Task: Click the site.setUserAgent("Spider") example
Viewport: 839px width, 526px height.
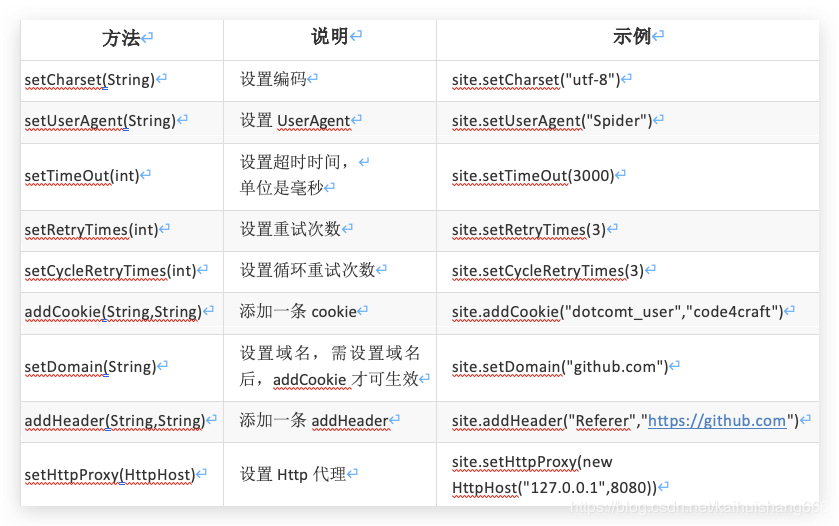Action: click(552, 121)
